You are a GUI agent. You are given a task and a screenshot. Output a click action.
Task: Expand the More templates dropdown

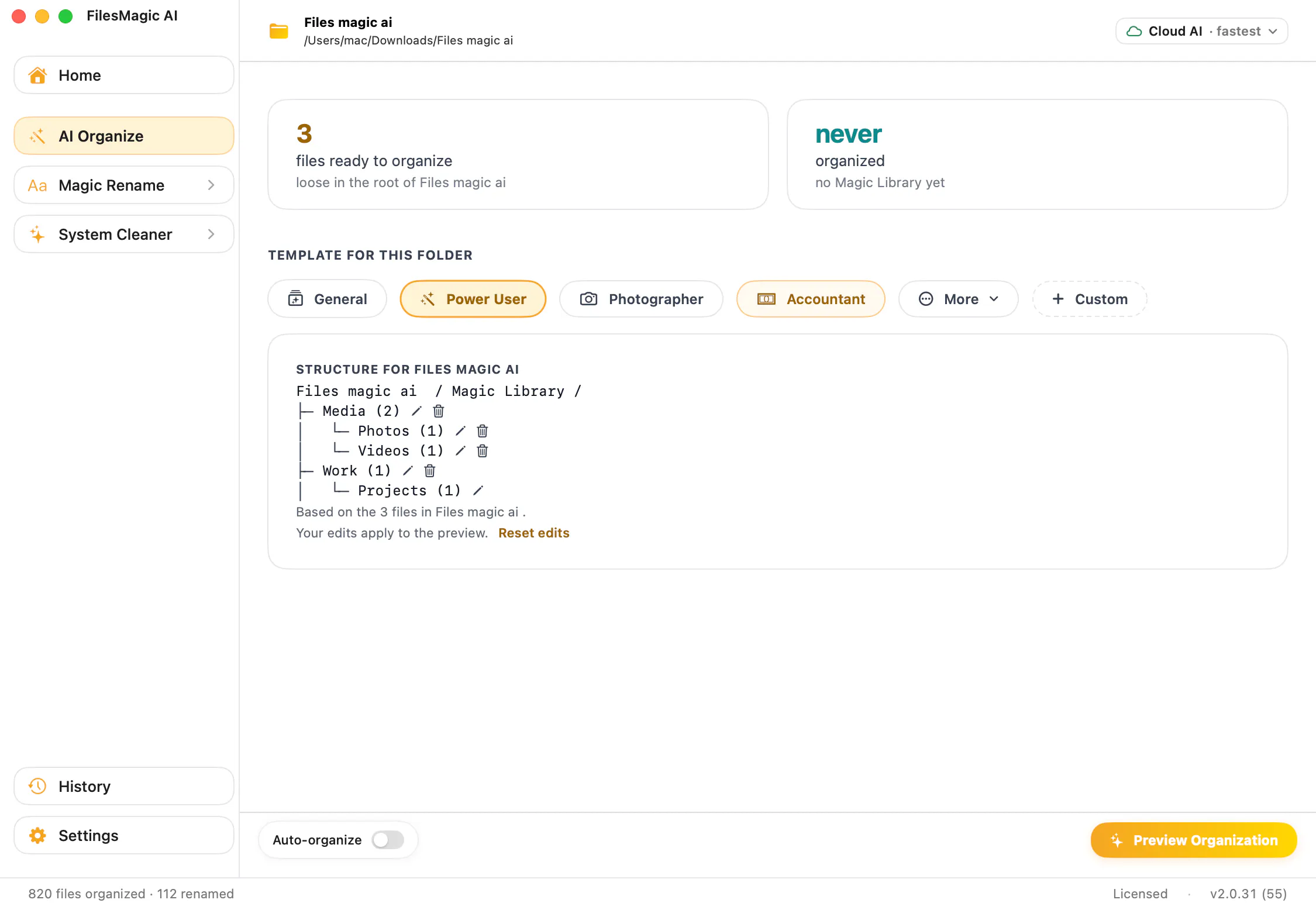pos(959,299)
